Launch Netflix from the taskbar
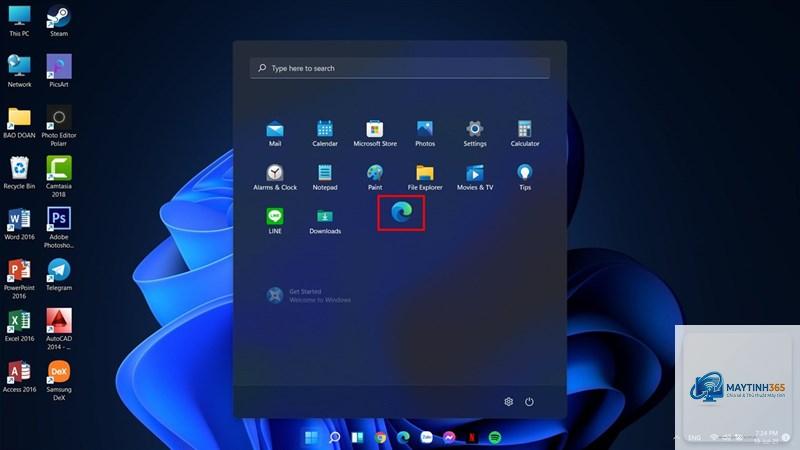Image resolution: width=800 pixels, height=450 pixels. [472, 437]
